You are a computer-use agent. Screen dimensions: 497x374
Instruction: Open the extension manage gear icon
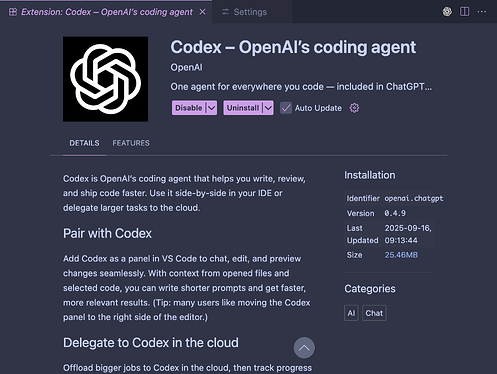(x=354, y=108)
